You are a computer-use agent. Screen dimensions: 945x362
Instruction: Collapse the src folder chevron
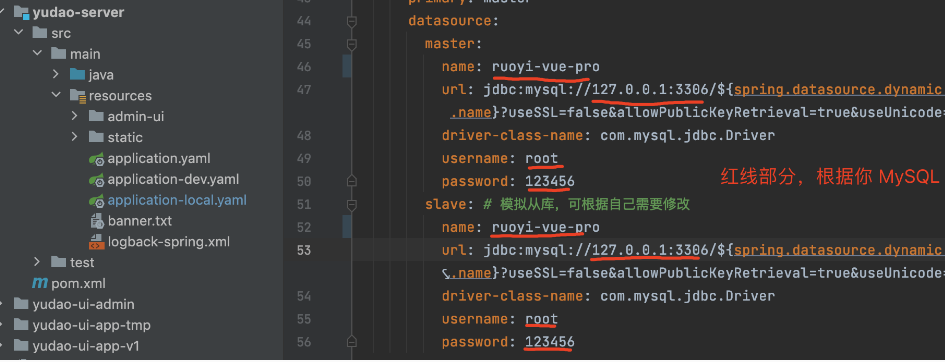[19, 33]
